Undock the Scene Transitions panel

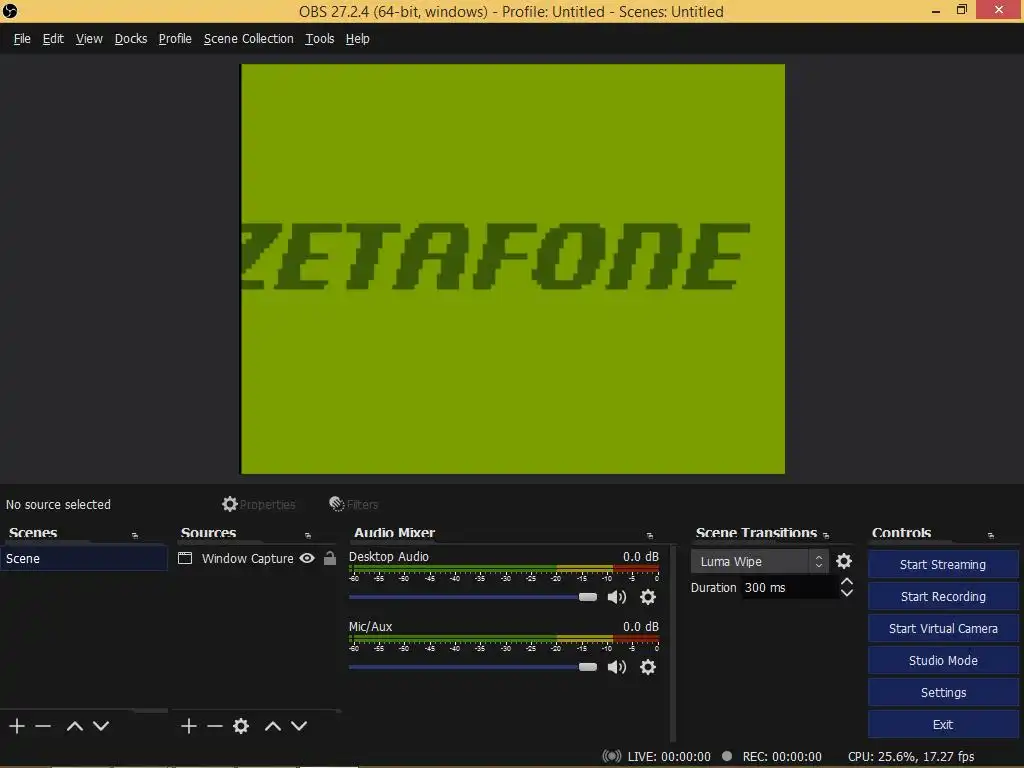(x=826, y=536)
